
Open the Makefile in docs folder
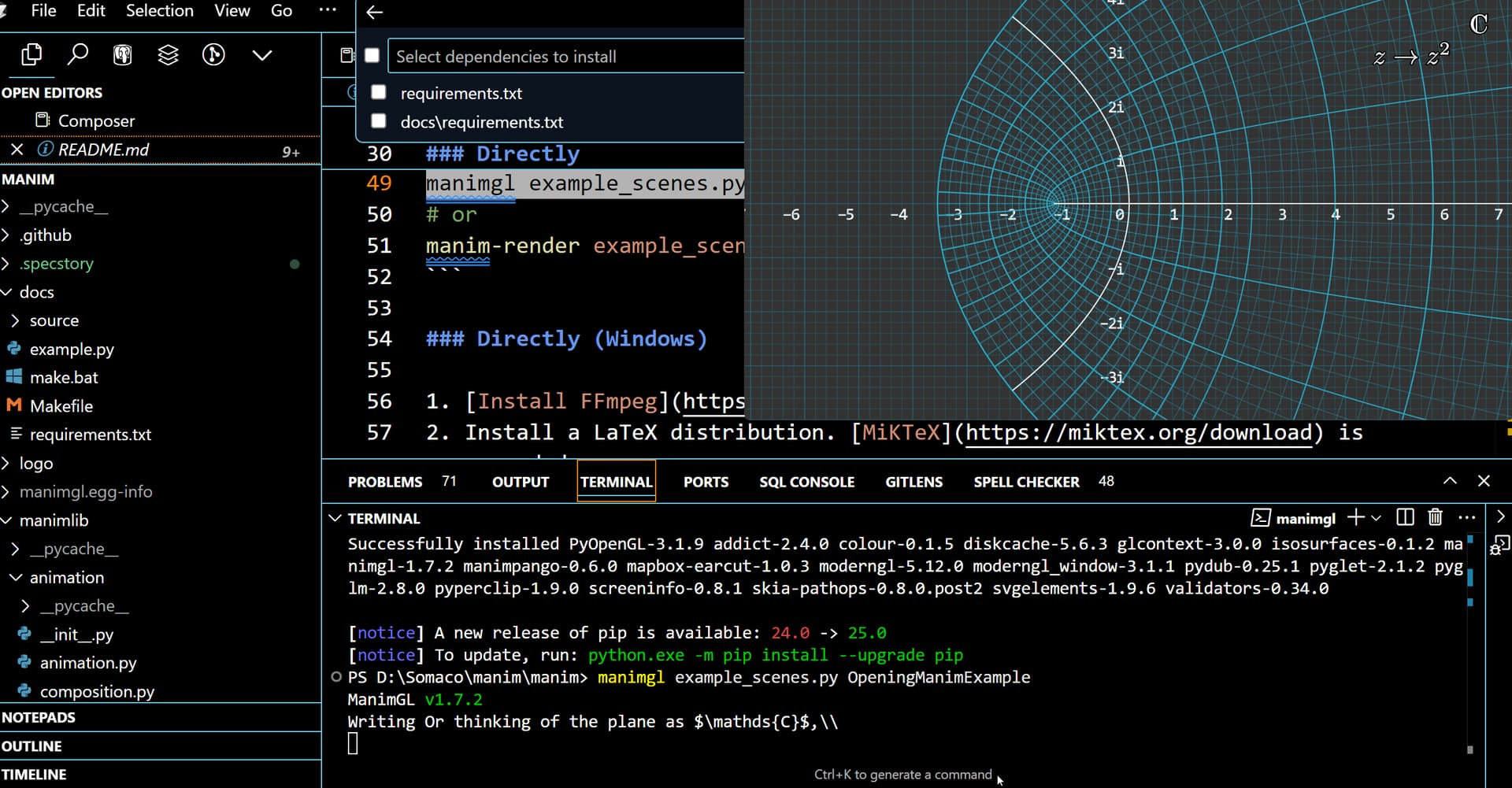pyautogui.click(x=61, y=405)
